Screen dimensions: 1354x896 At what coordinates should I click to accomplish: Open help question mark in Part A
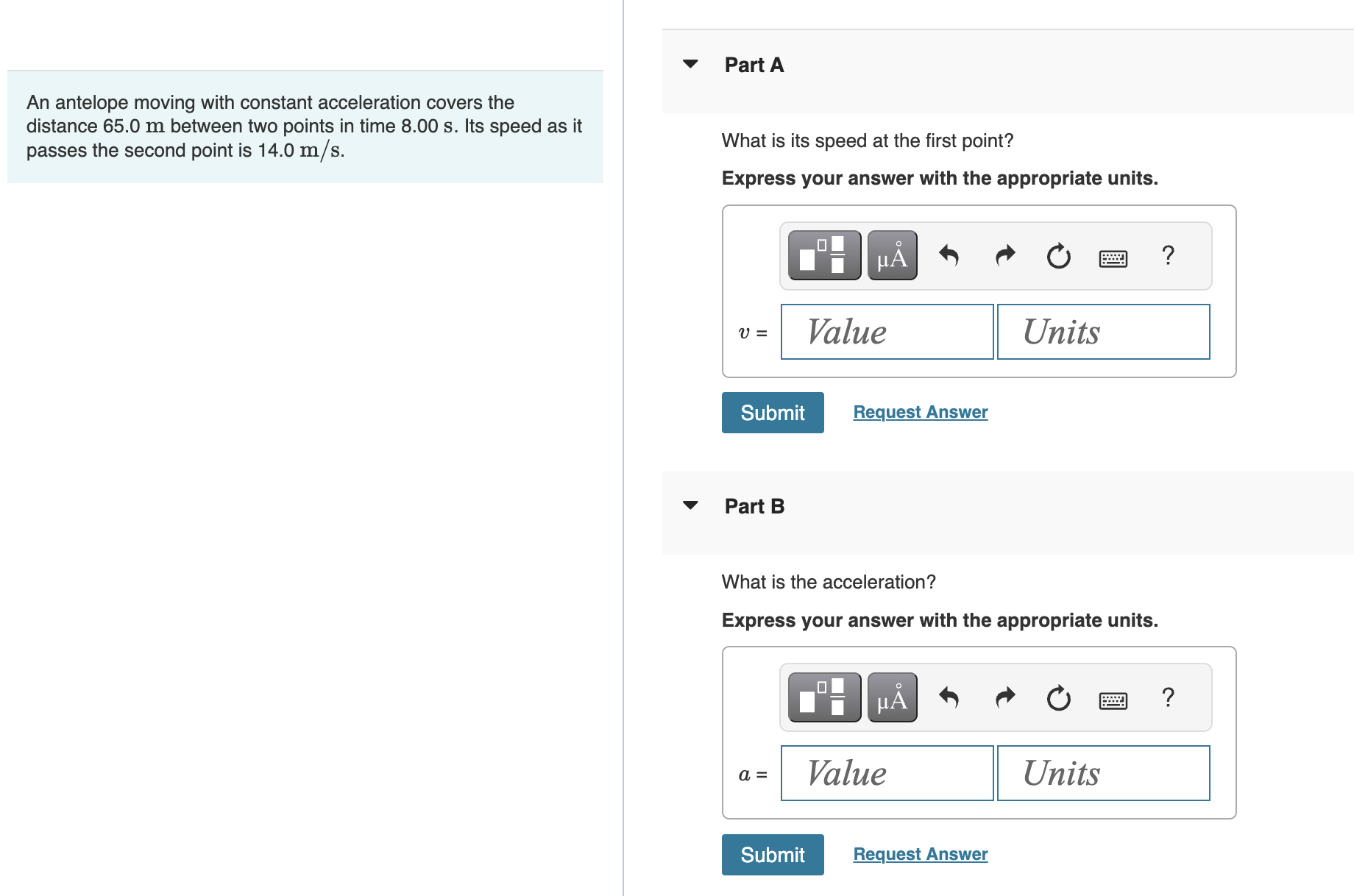pyautogui.click(x=1168, y=255)
